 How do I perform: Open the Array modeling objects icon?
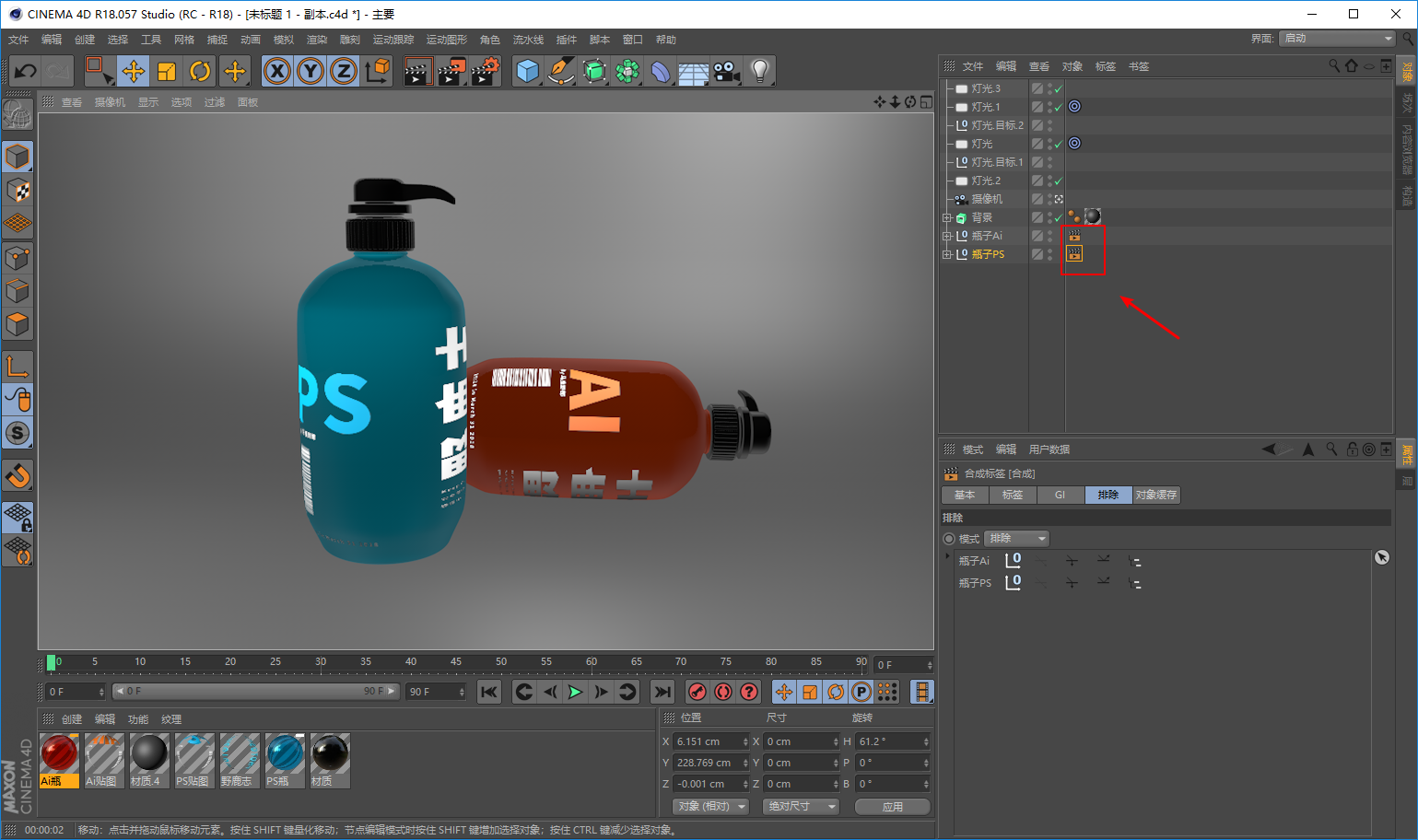(627, 71)
